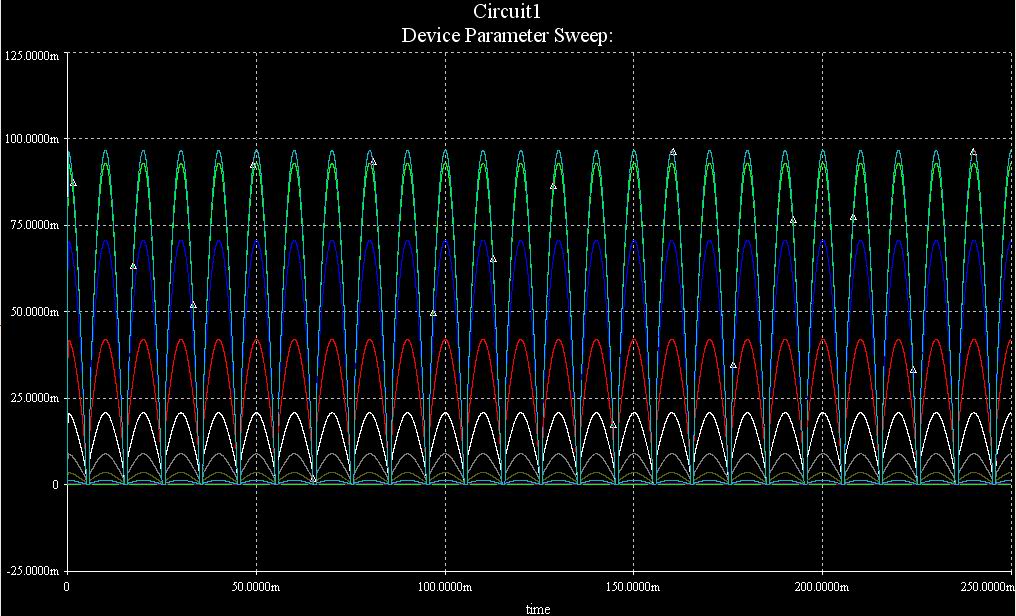Select the leftmost triangle trace marker
The height and width of the screenshot is (616, 1016).
[x=73, y=183]
